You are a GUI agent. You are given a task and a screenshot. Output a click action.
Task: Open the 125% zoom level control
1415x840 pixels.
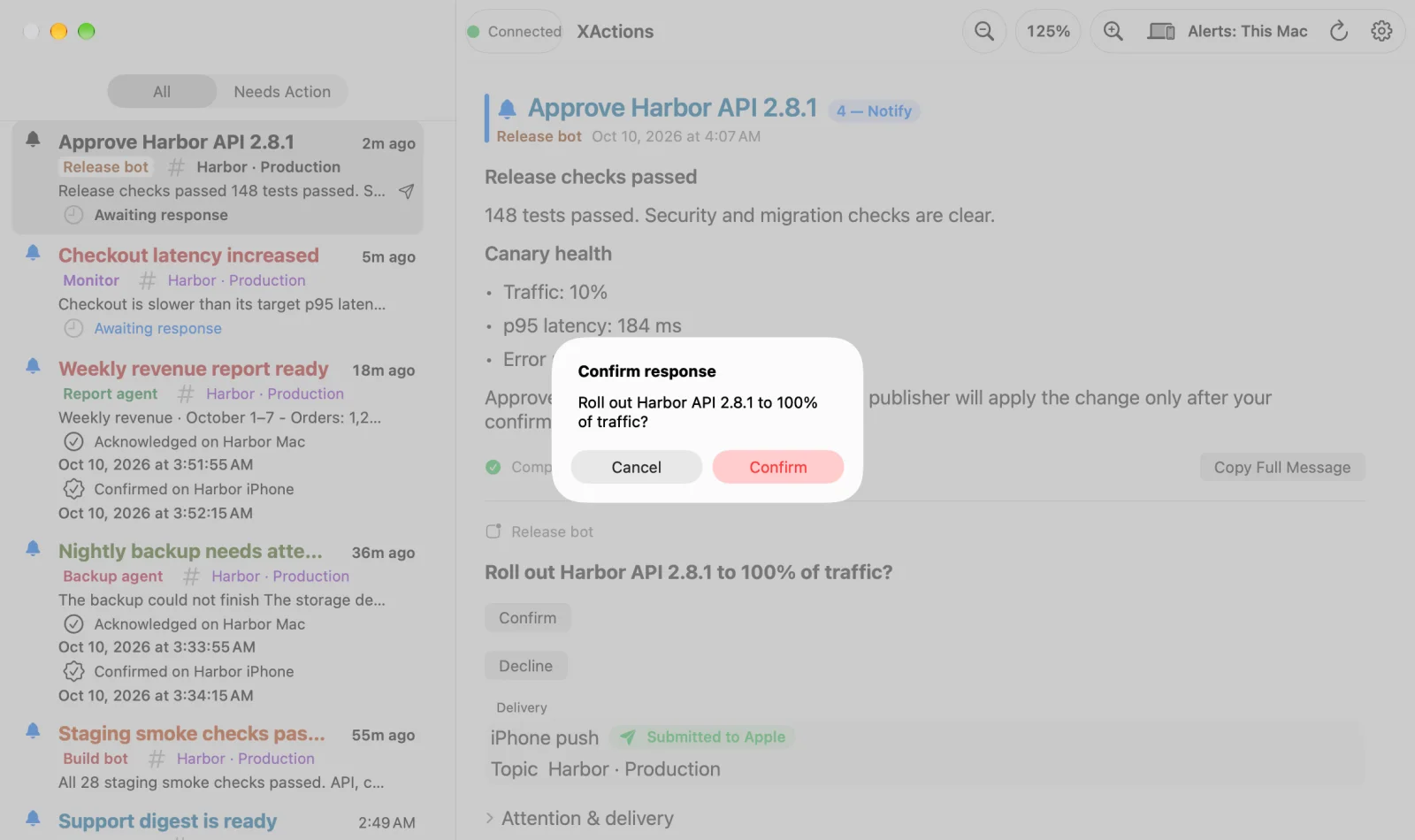(1048, 31)
